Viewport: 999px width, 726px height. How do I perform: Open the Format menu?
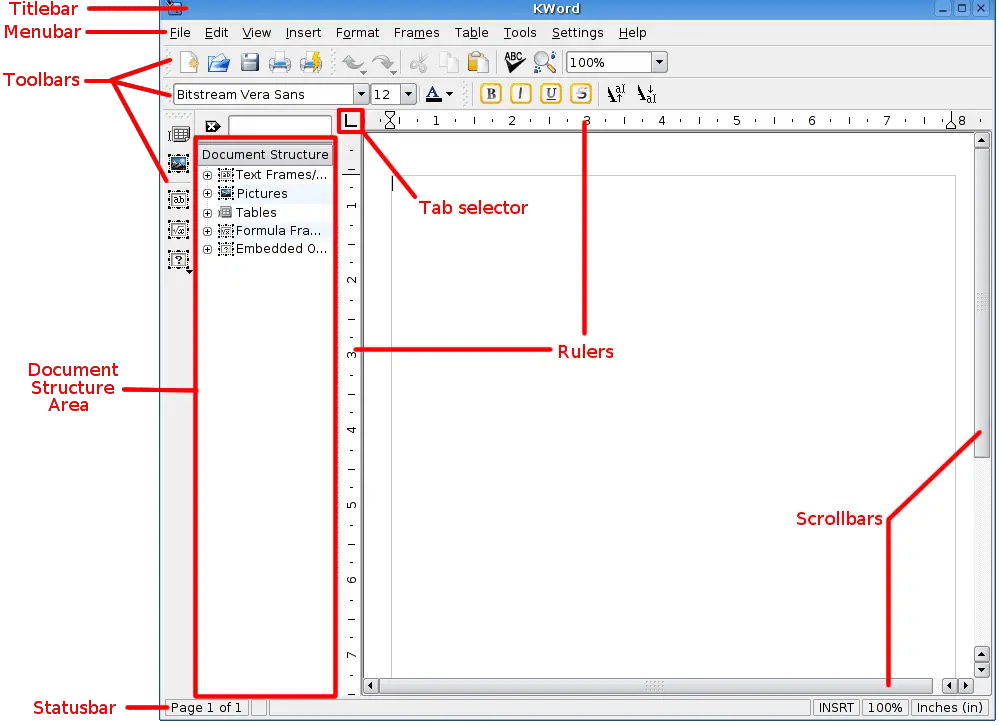[x=357, y=33]
